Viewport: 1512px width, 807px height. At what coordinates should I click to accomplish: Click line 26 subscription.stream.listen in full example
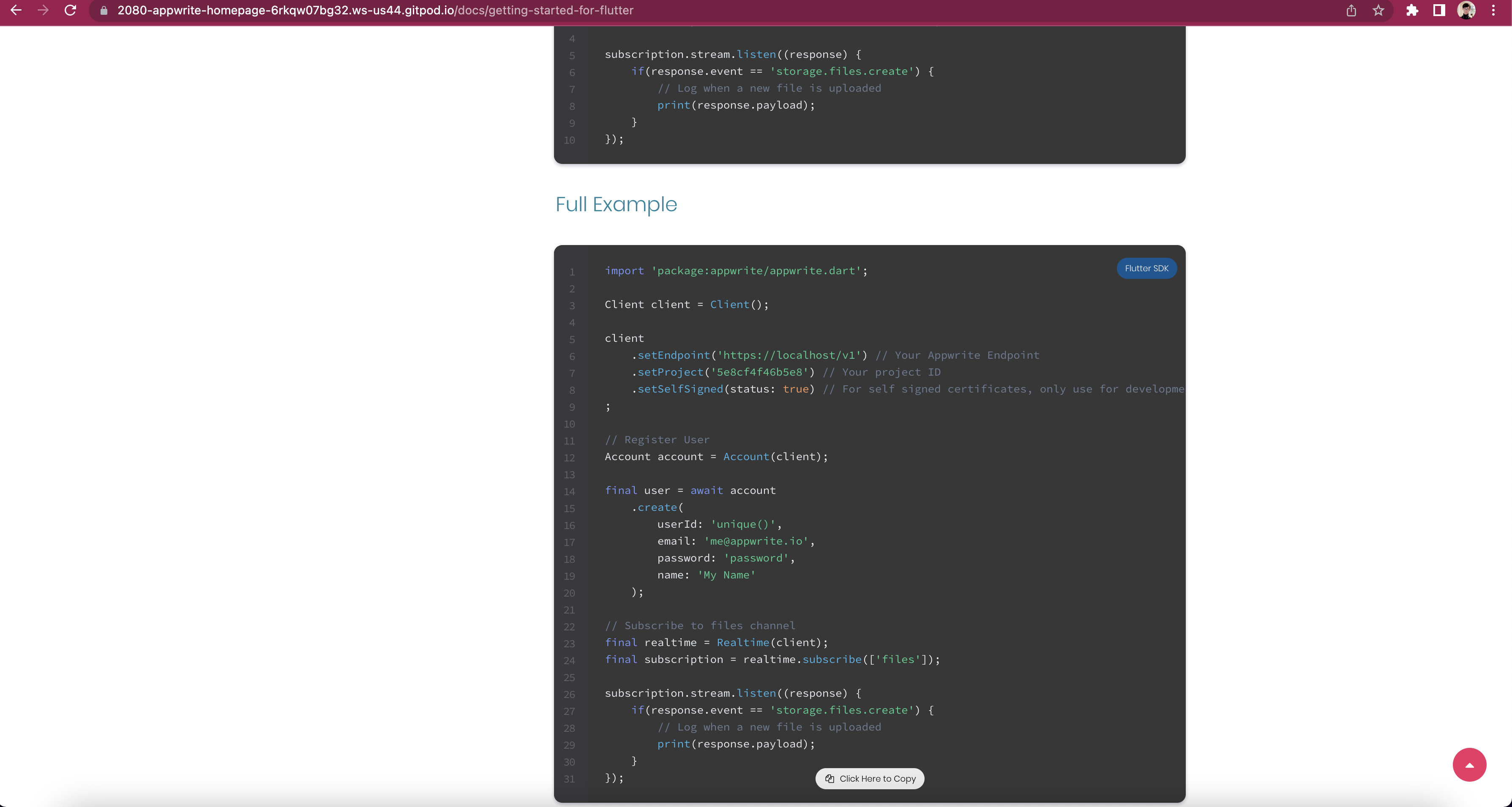[733, 693]
